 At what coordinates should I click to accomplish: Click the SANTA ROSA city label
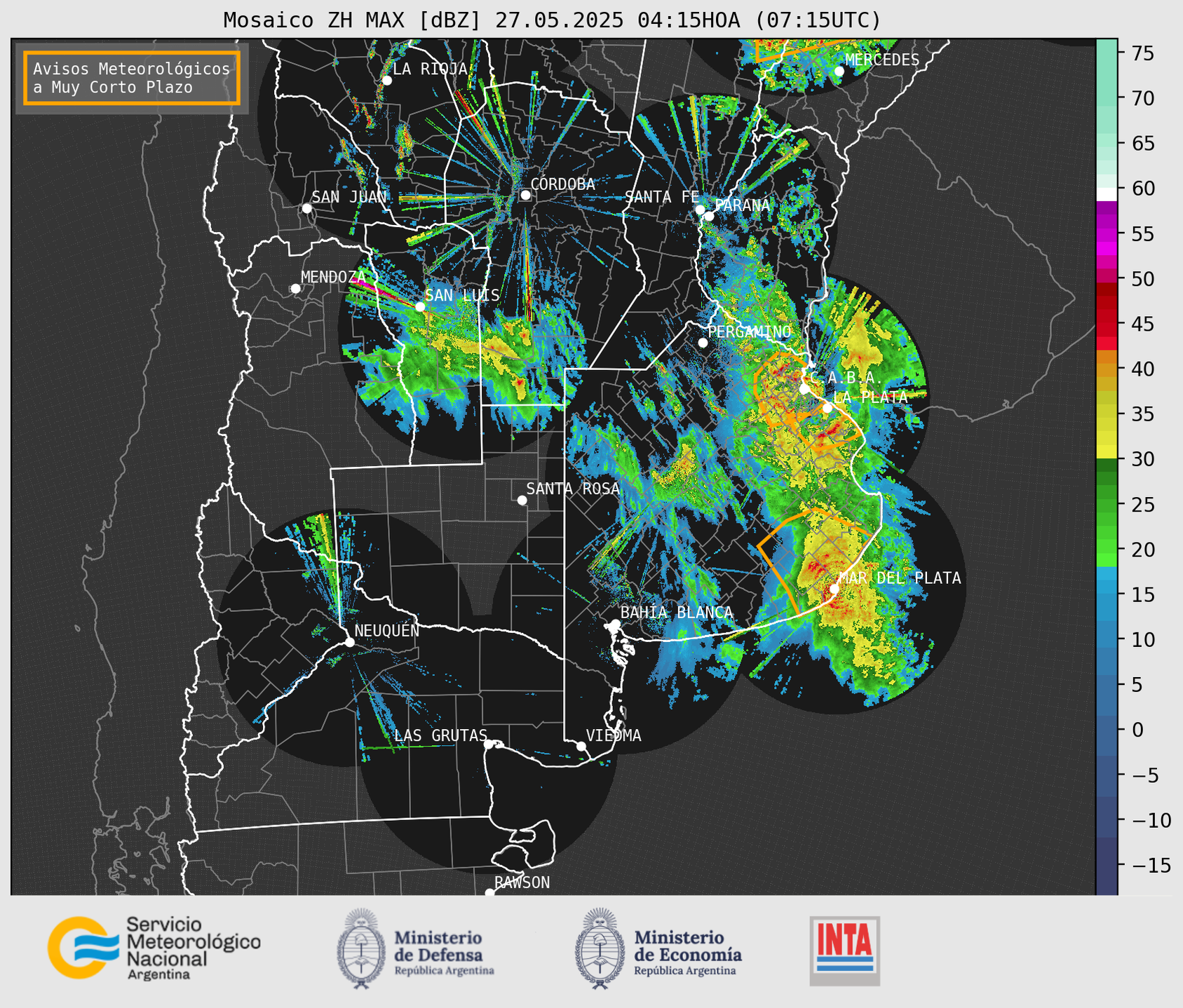pos(573,489)
